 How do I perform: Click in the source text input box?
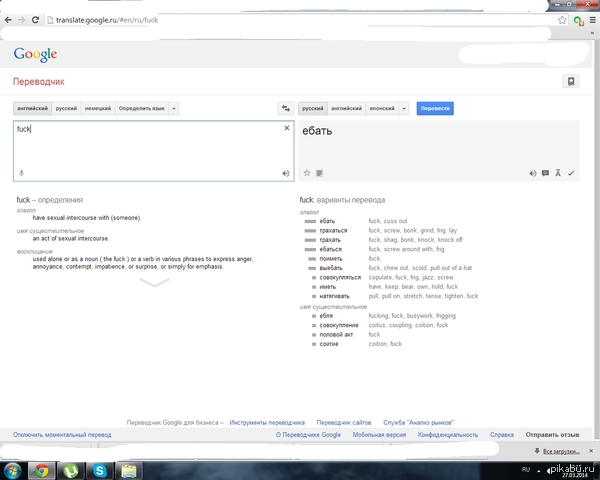(x=153, y=151)
